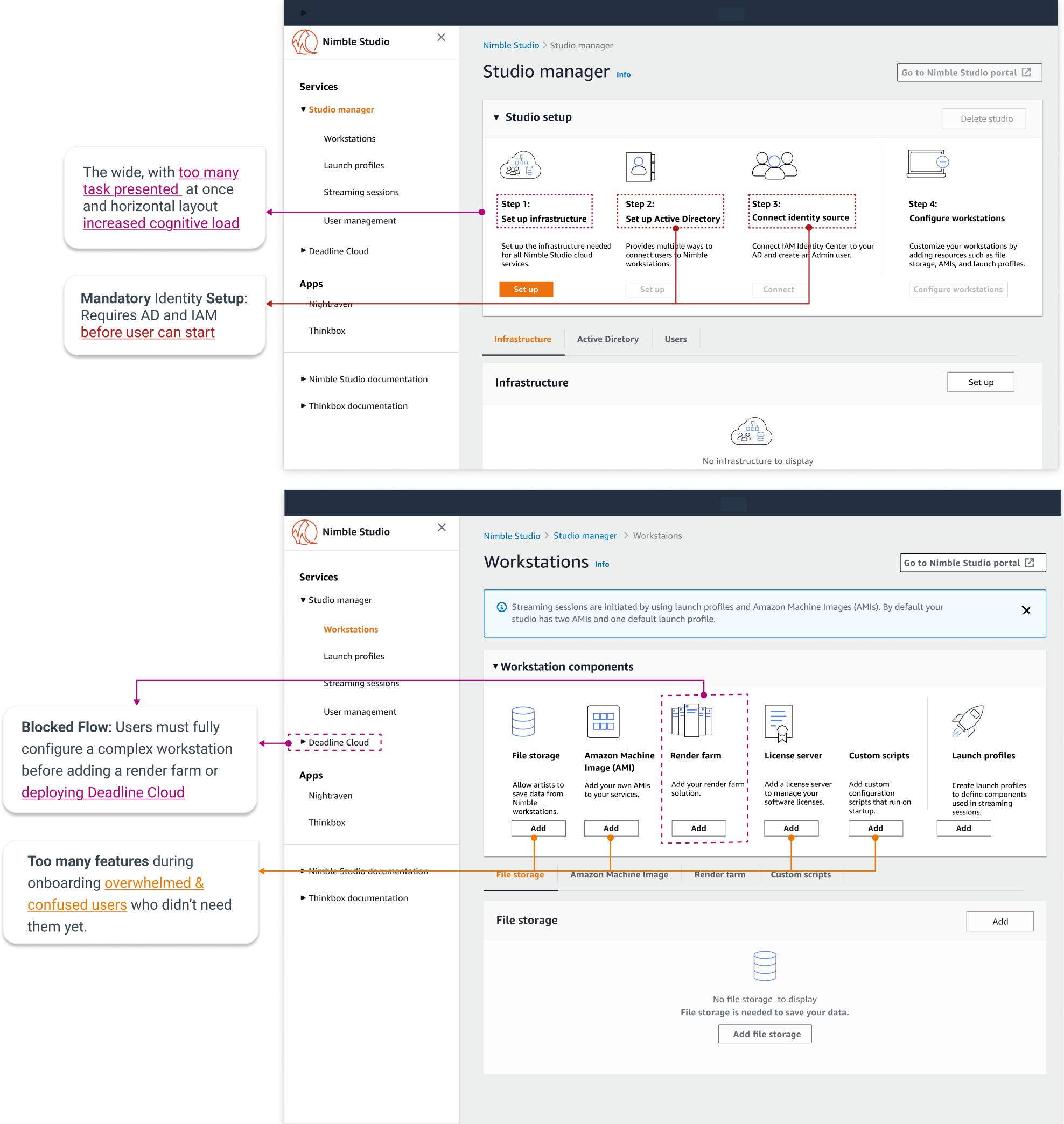Select Launch profiles under Workstations sidebar
This screenshot has height=1124, width=1064.
(353, 656)
